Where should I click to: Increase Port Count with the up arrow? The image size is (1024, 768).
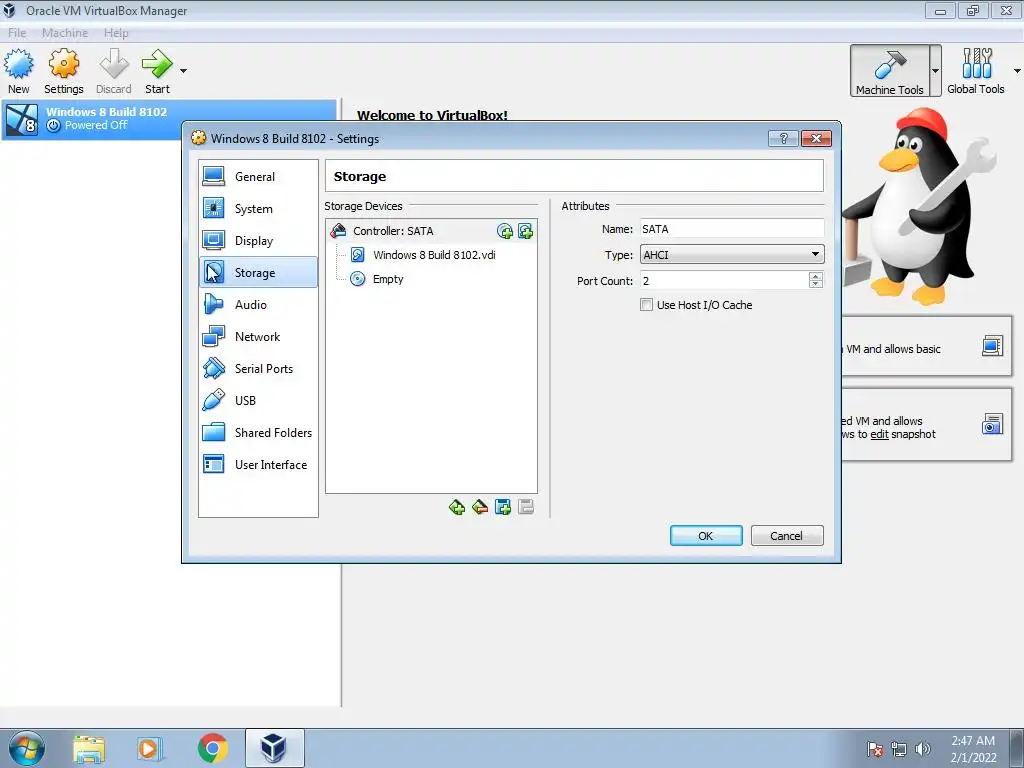tap(816, 276)
